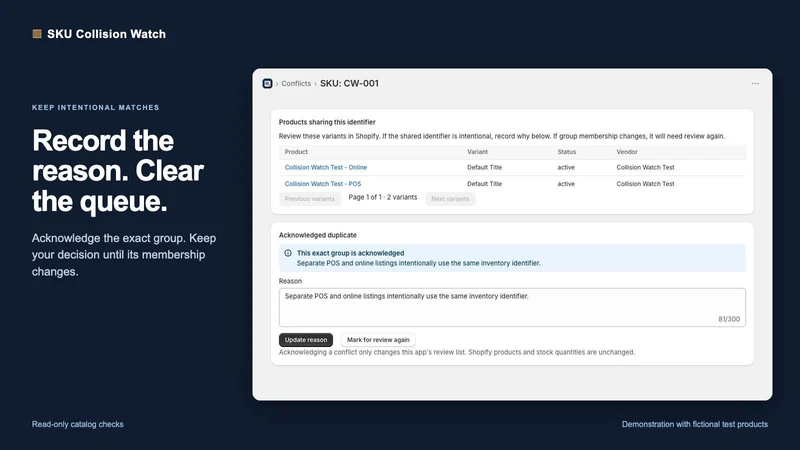This screenshot has height=450, width=800.
Task: Click the 'Reason' field label
Action: tap(290, 281)
